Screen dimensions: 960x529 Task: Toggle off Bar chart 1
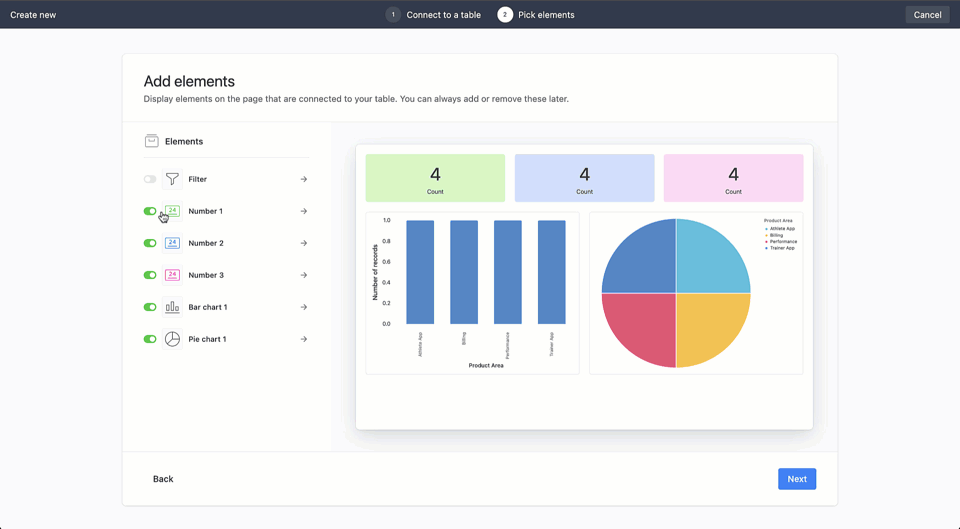click(150, 307)
